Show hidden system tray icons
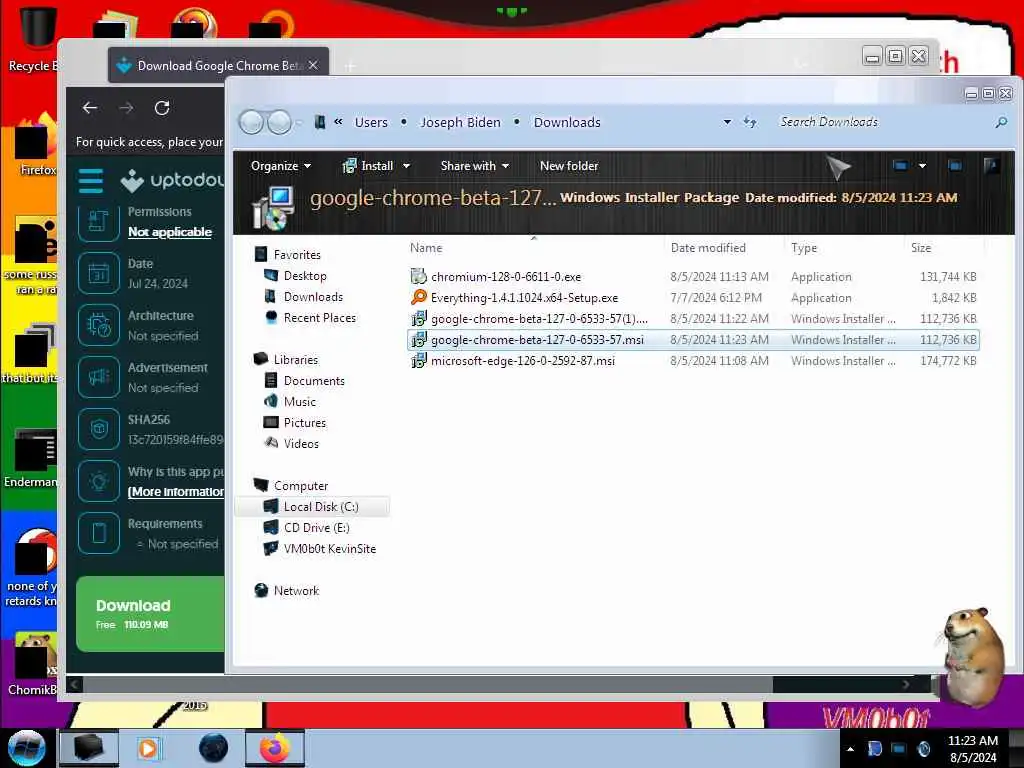Screen dimensions: 1024x768 click(x=850, y=749)
